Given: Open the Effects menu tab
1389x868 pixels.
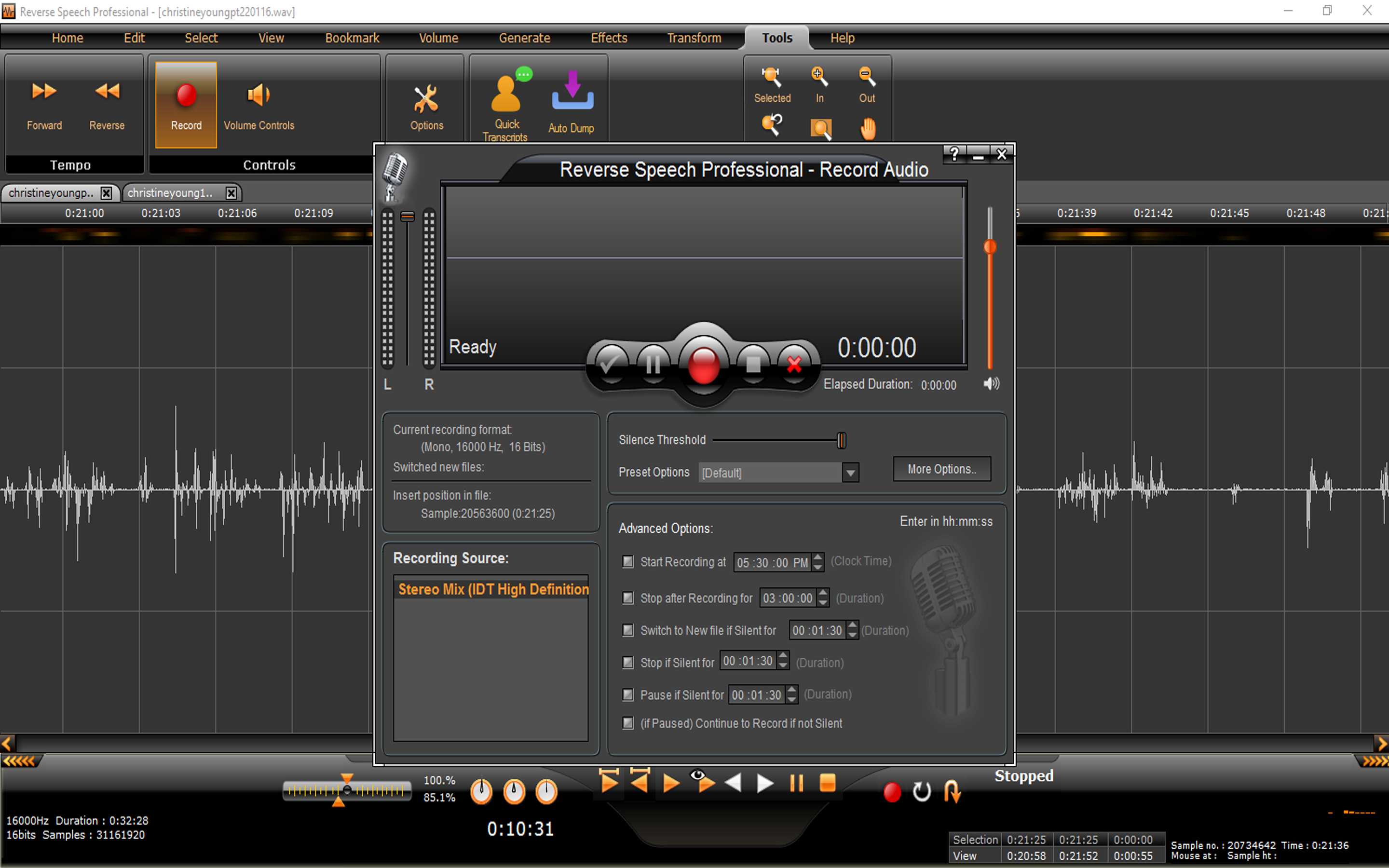Looking at the screenshot, I should point(609,38).
